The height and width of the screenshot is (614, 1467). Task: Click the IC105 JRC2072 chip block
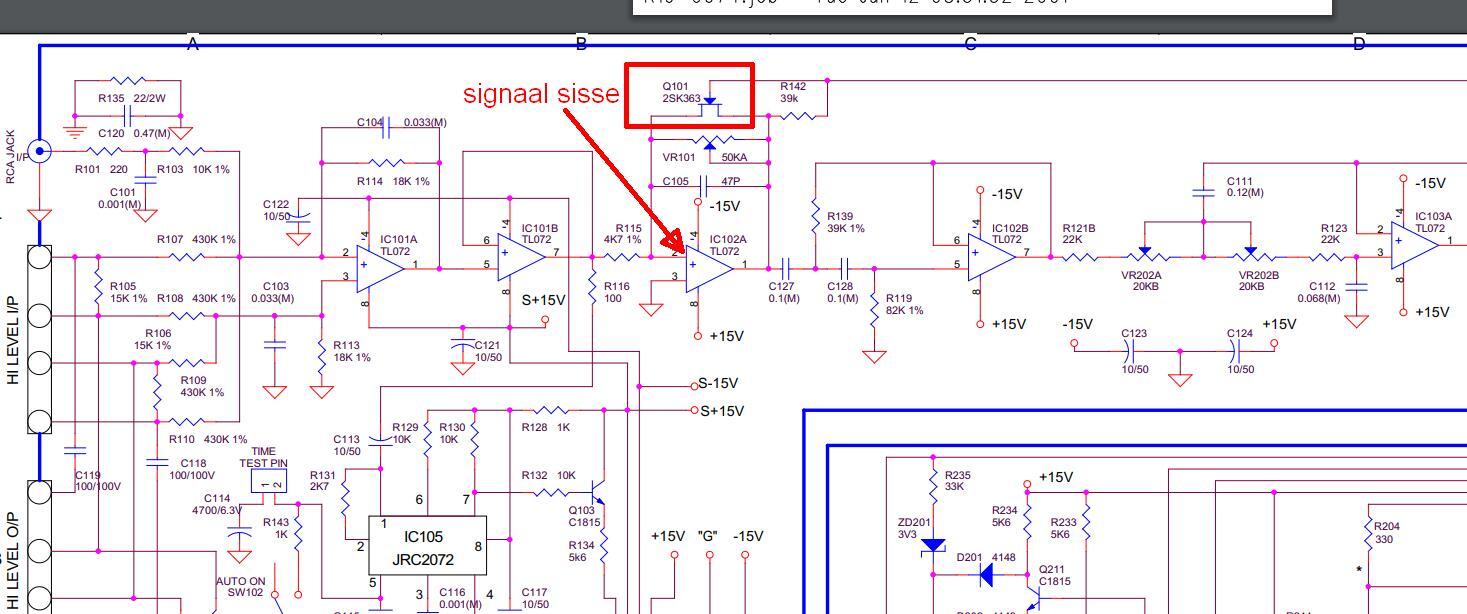[427, 545]
